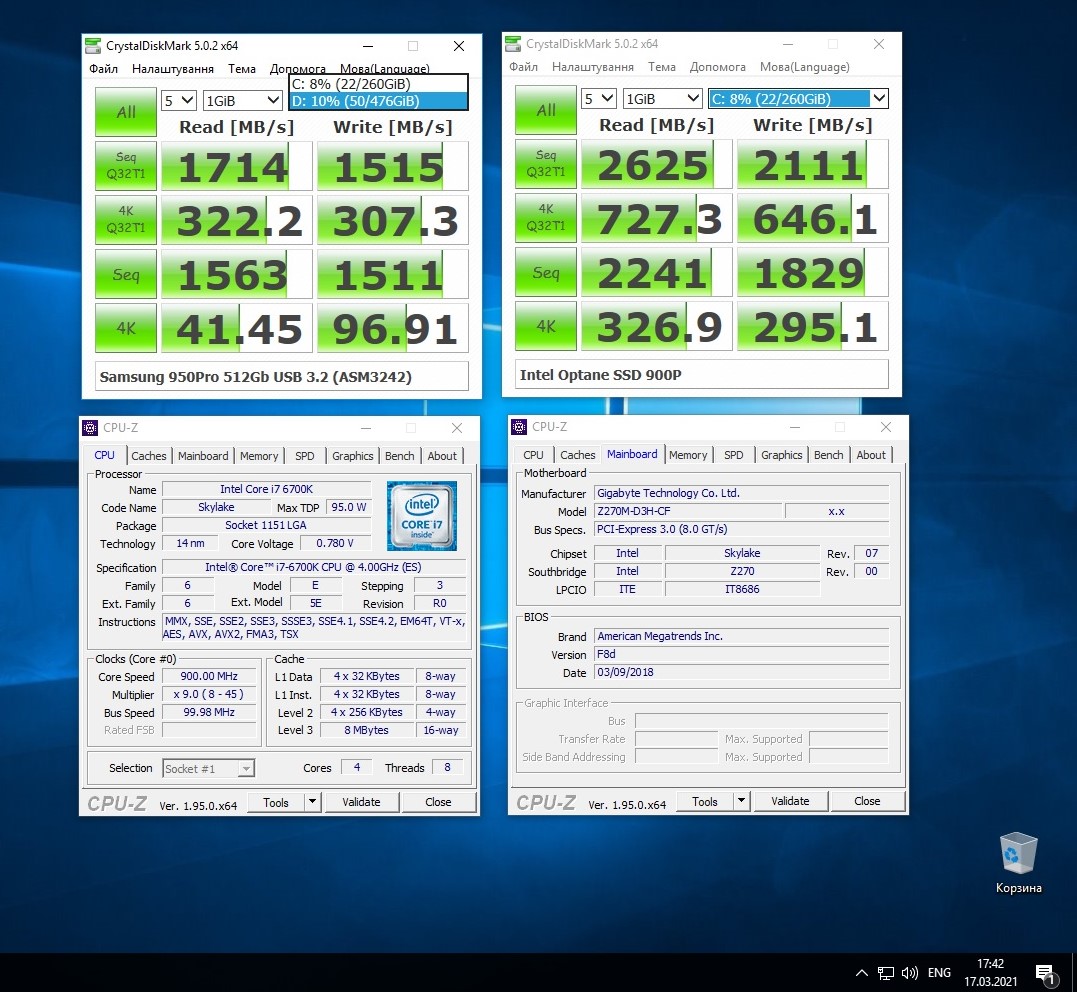The image size is (1077, 992).
Task: Switch to Bench tab in right CPU-Z
Action: click(828, 455)
